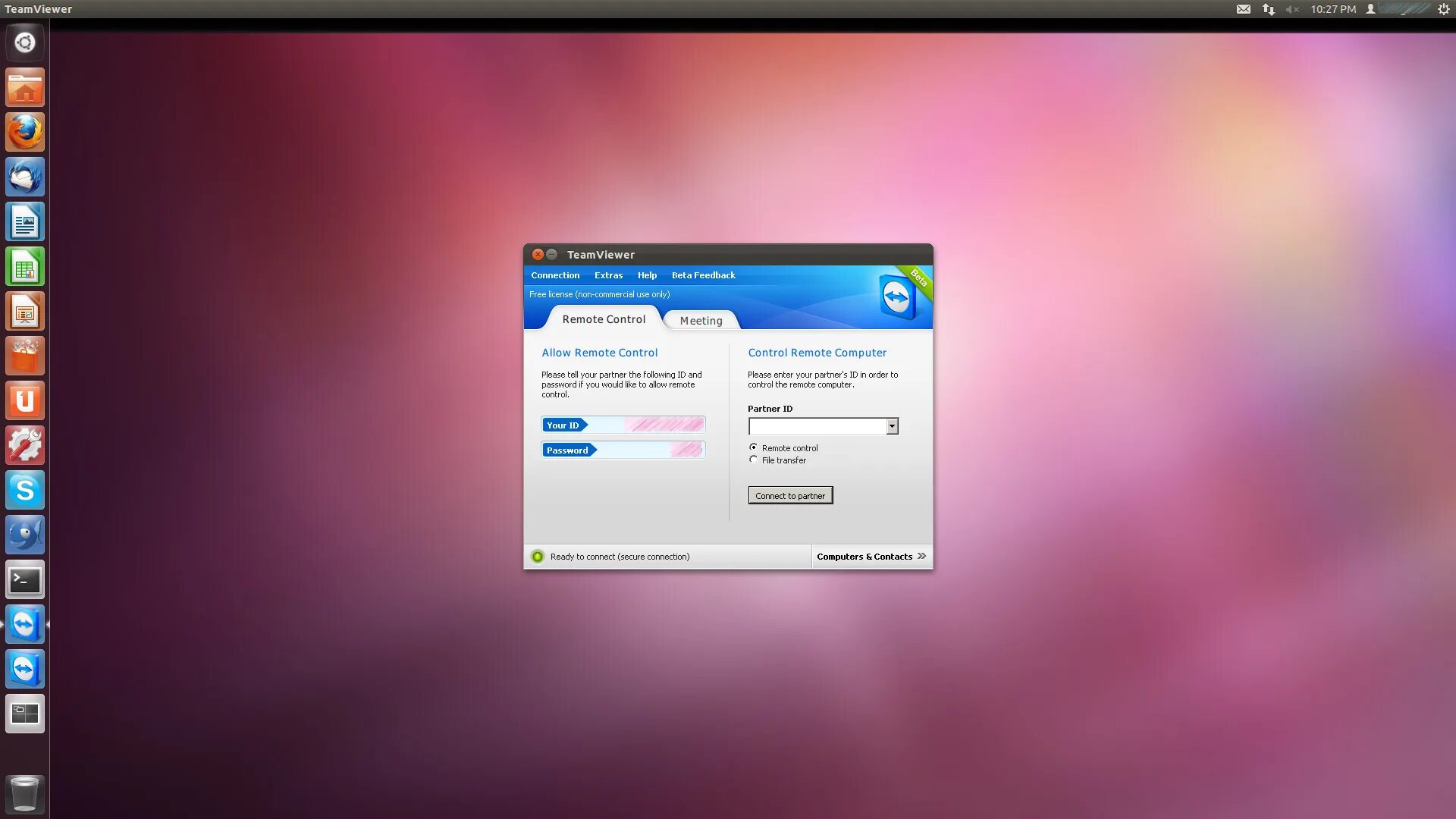This screenshot has height=819, width=1456.
Task: Open LibreOffice Writer from the launcher
Action: pyautogui.click(x=25, y=221)
